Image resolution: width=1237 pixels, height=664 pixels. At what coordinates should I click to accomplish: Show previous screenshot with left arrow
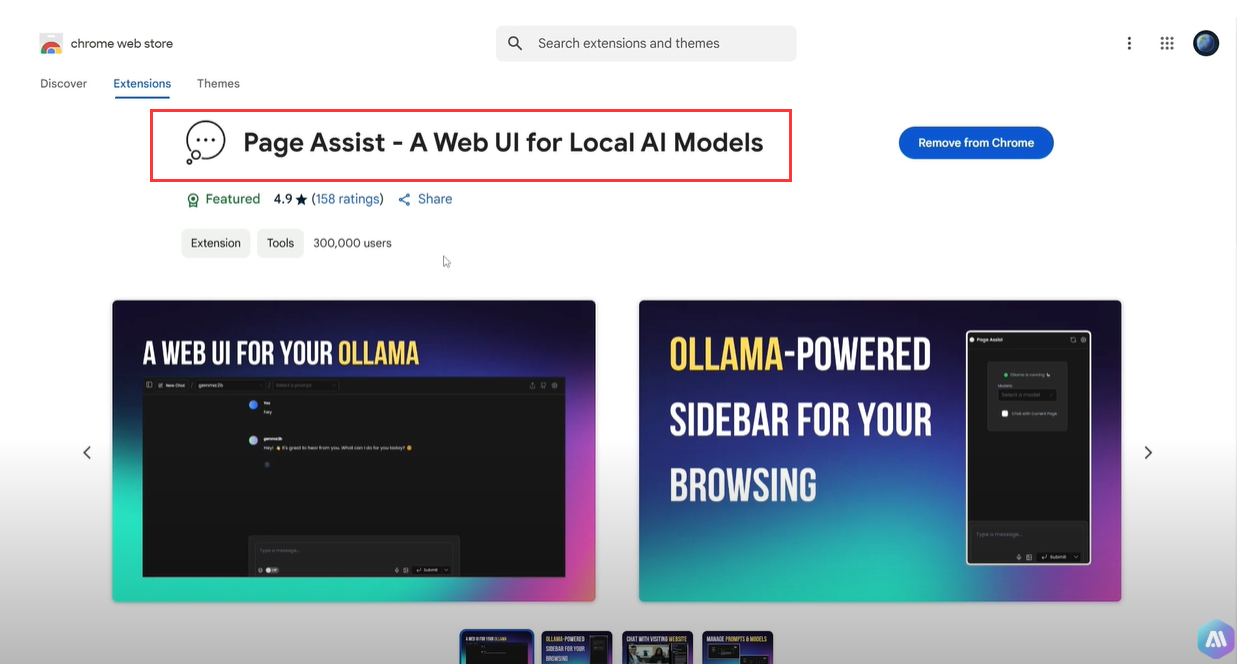[87, 453]
